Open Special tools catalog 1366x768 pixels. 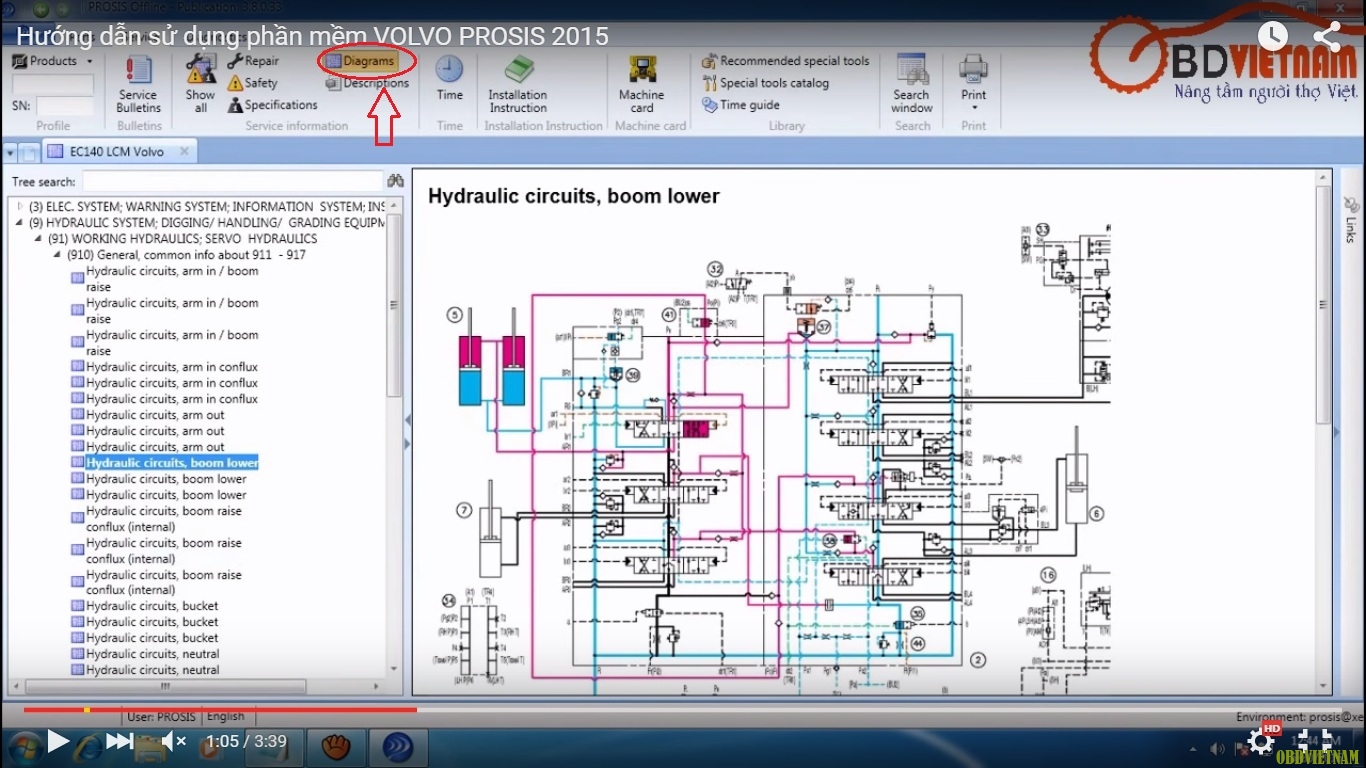[766, 83]
